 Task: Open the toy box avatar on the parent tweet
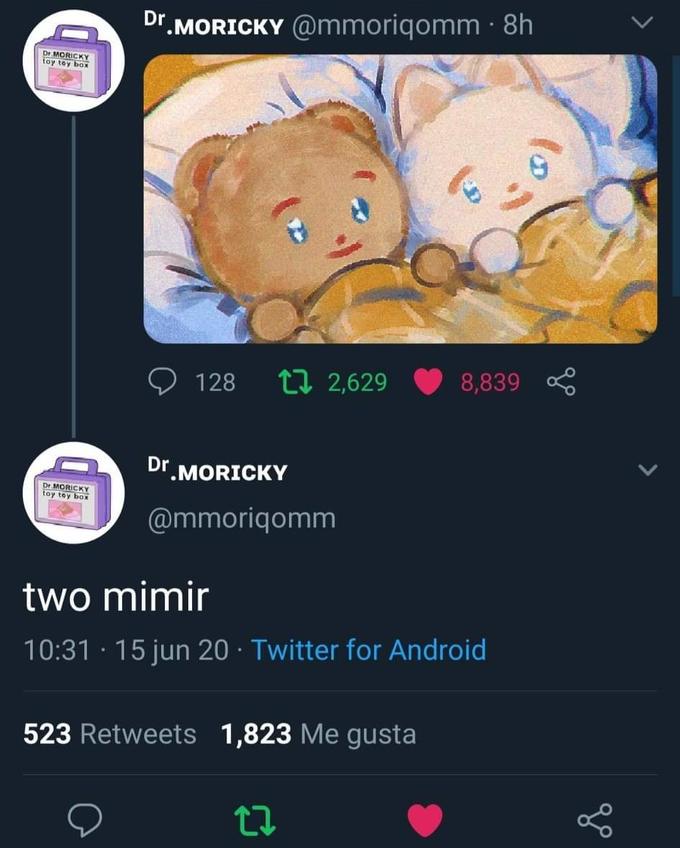coord(73,62)
